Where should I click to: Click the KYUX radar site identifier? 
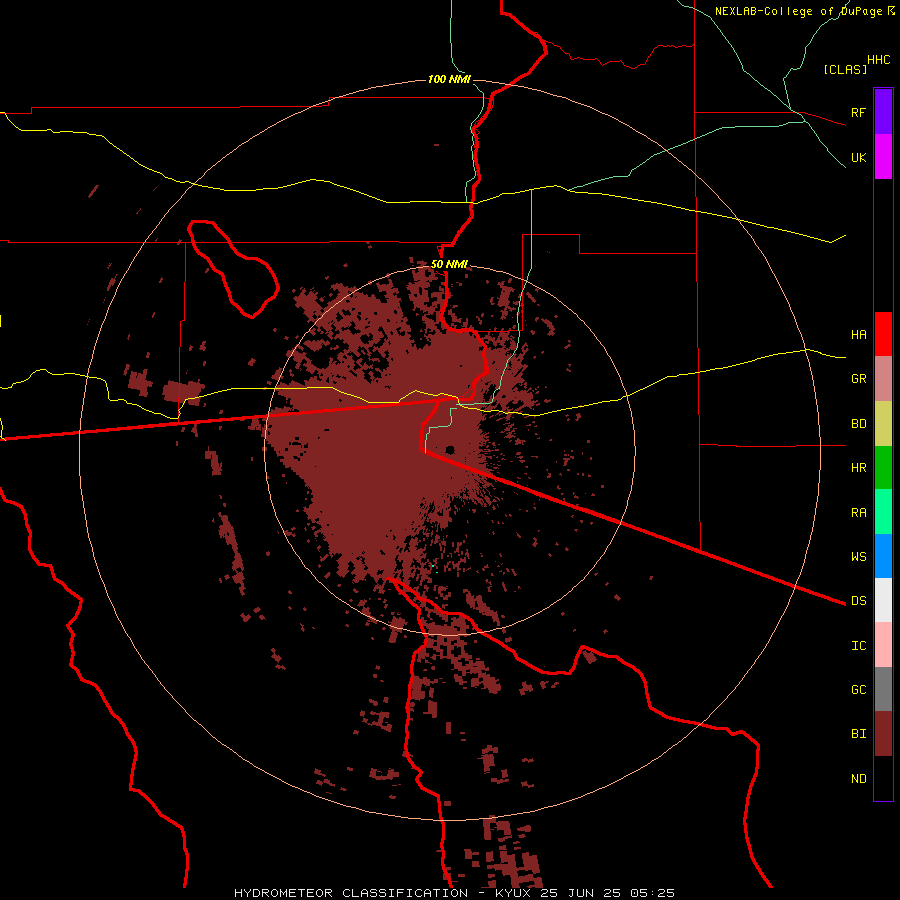coord(513,893)
